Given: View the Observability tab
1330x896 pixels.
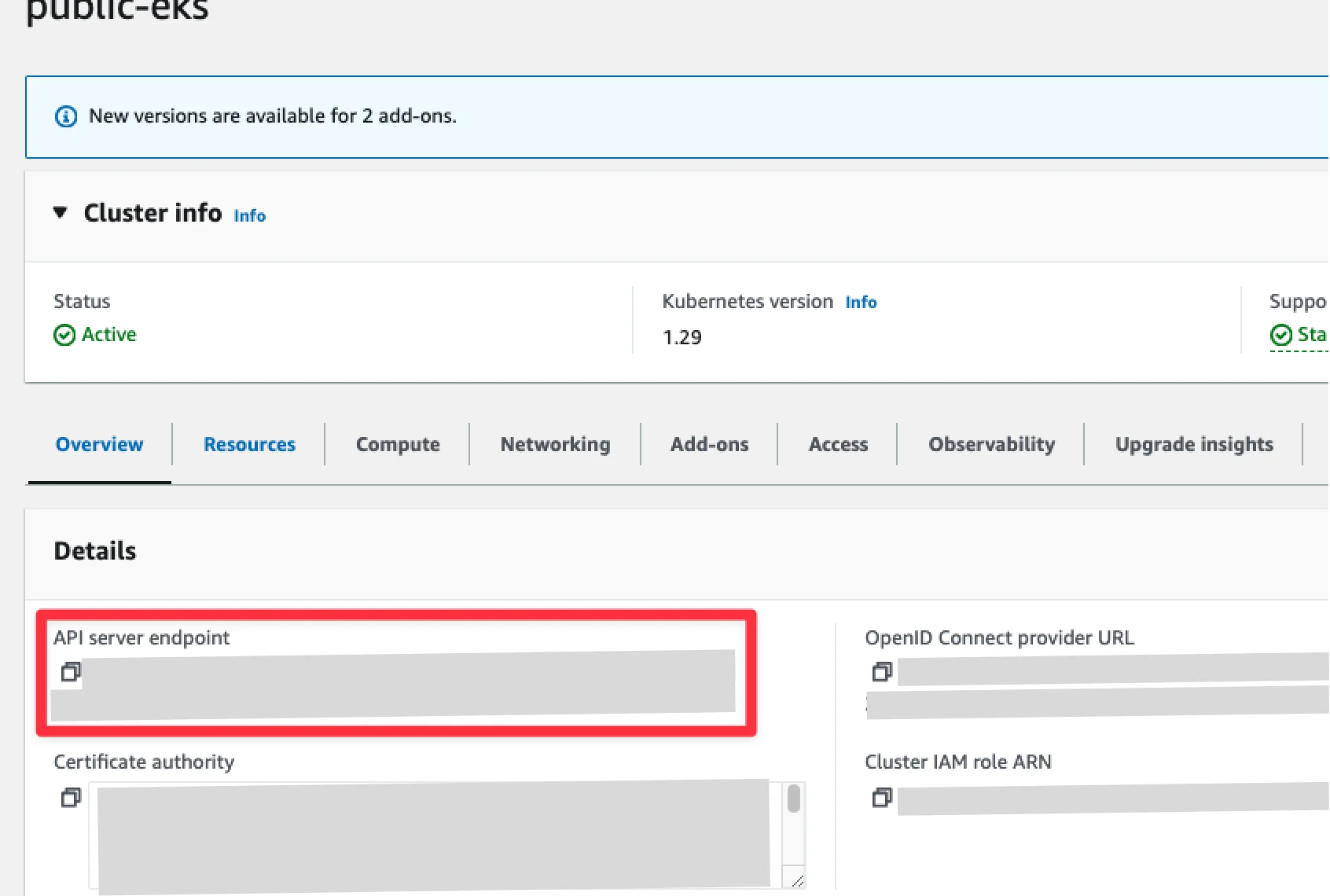Looking at the screenshot, I should coord(991,445).
